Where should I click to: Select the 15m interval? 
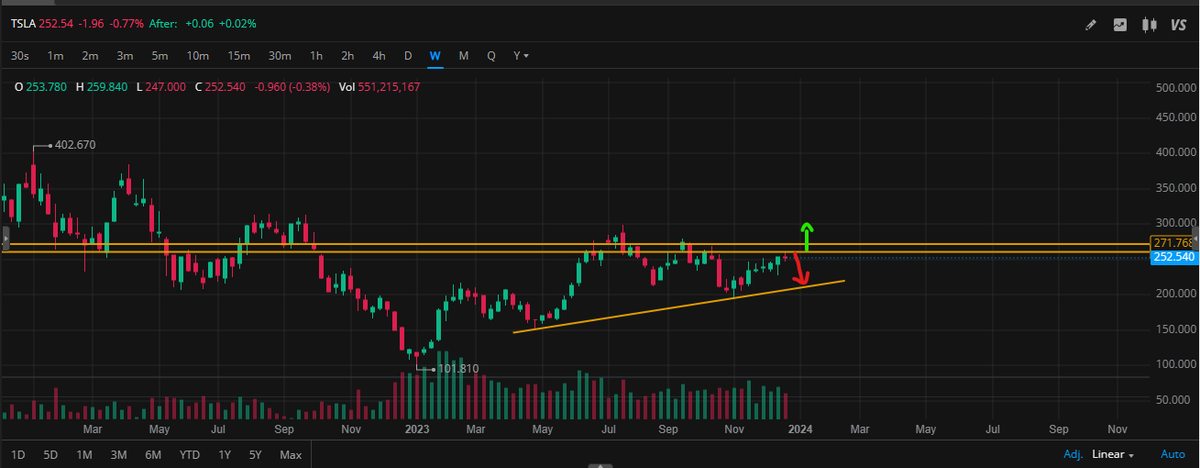[238, 55]
